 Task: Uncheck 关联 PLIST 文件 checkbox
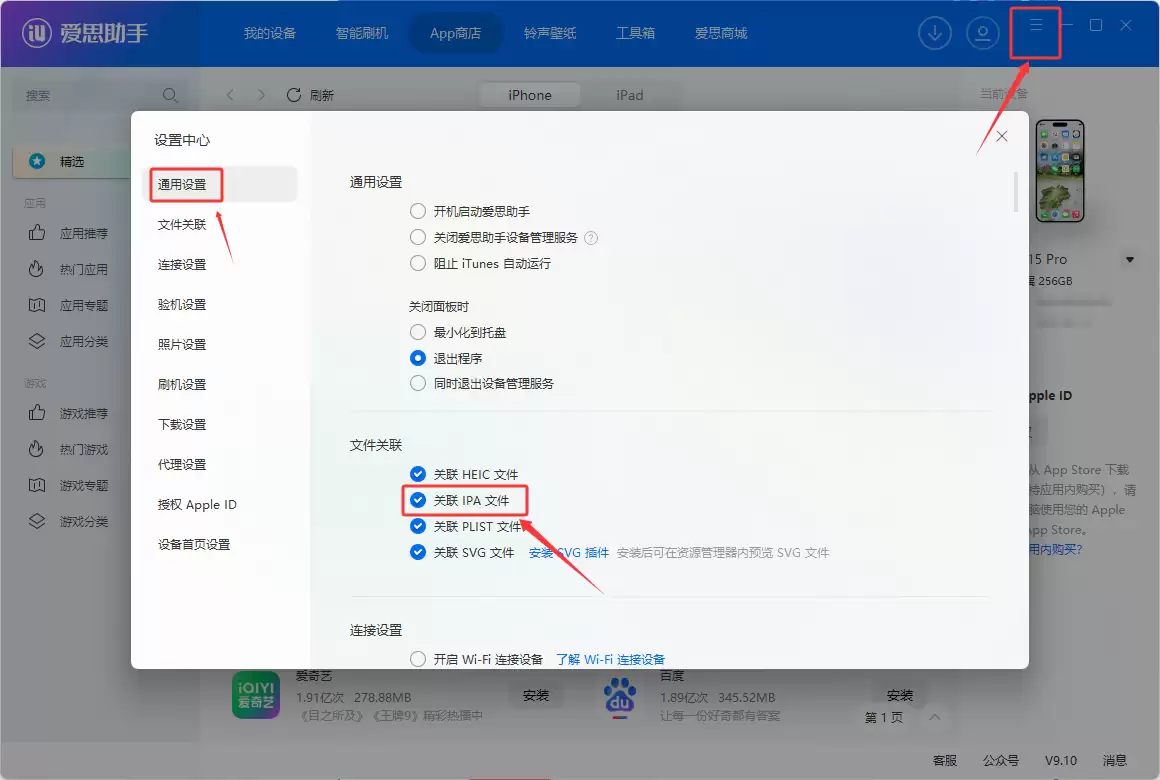418,526
